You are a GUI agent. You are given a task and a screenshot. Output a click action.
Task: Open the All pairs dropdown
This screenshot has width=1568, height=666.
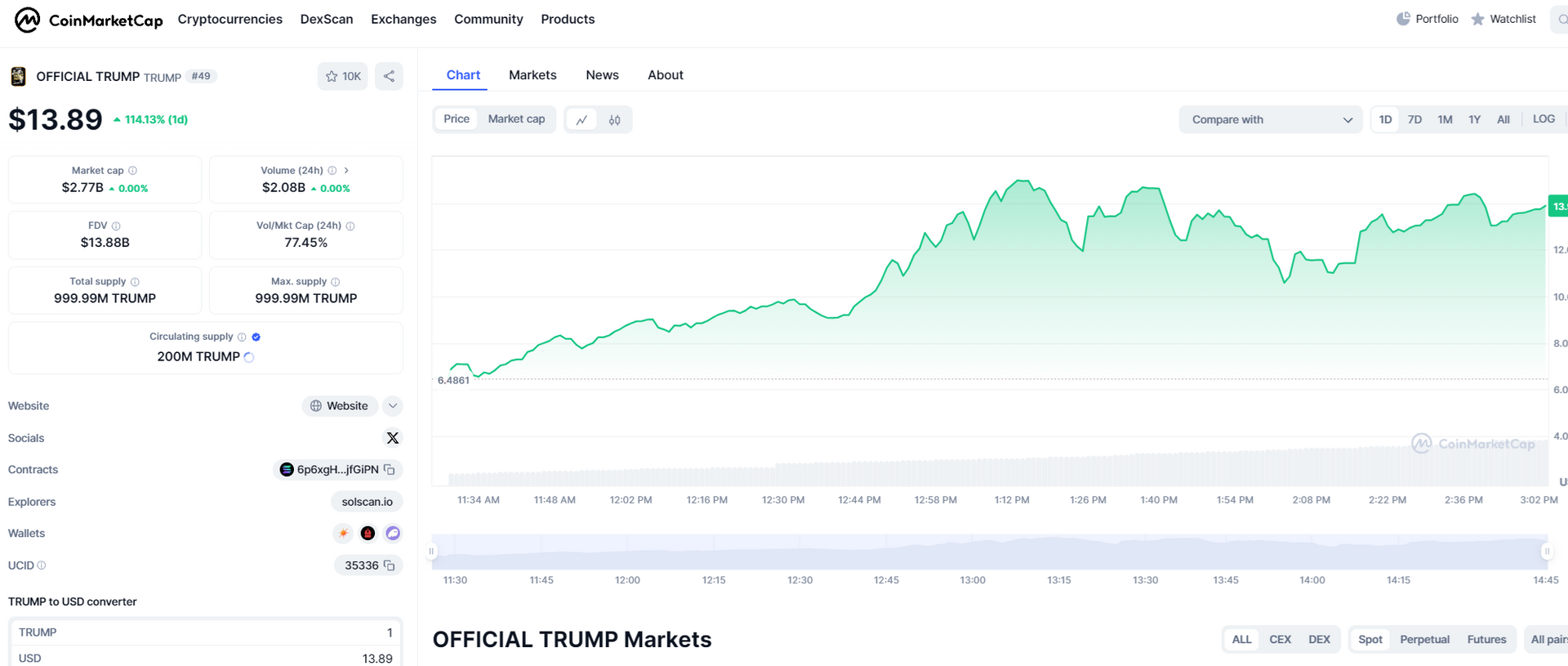click(x=1548, y=640)
